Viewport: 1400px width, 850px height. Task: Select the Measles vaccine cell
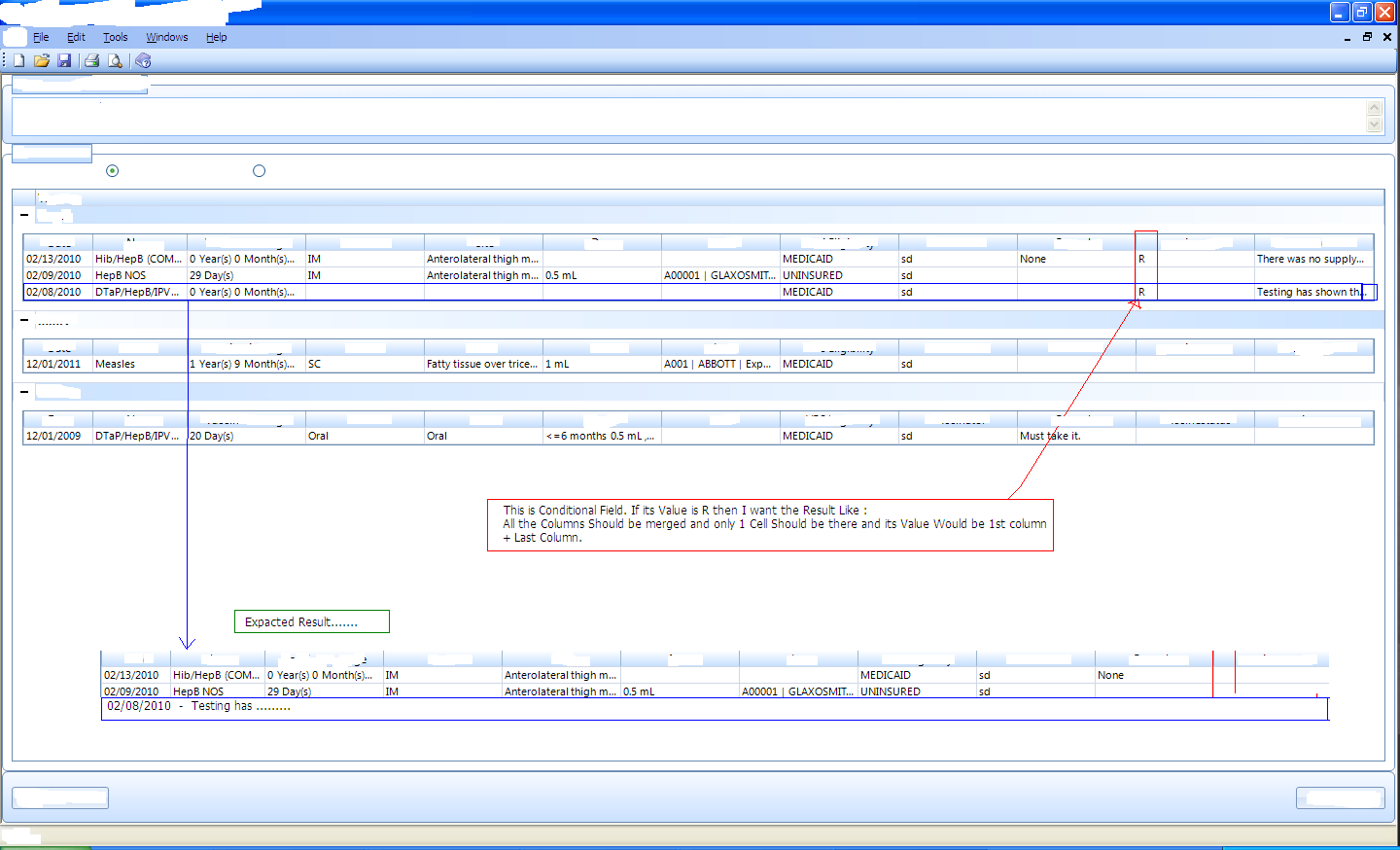pos(140,365)
